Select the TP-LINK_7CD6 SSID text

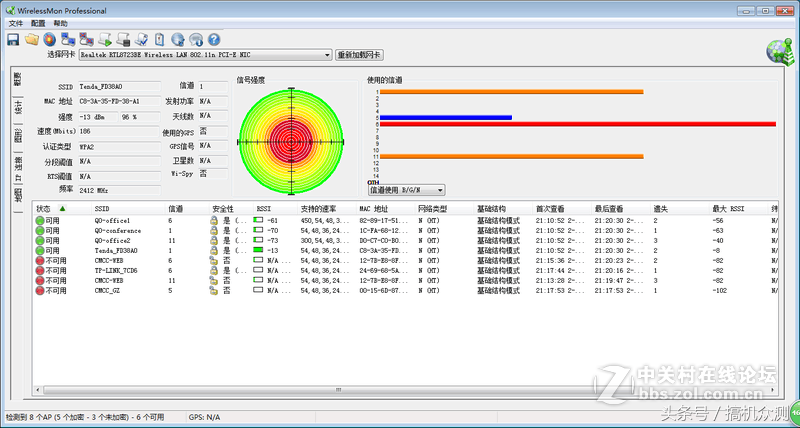pyautogui.click(x=116, y=270)
